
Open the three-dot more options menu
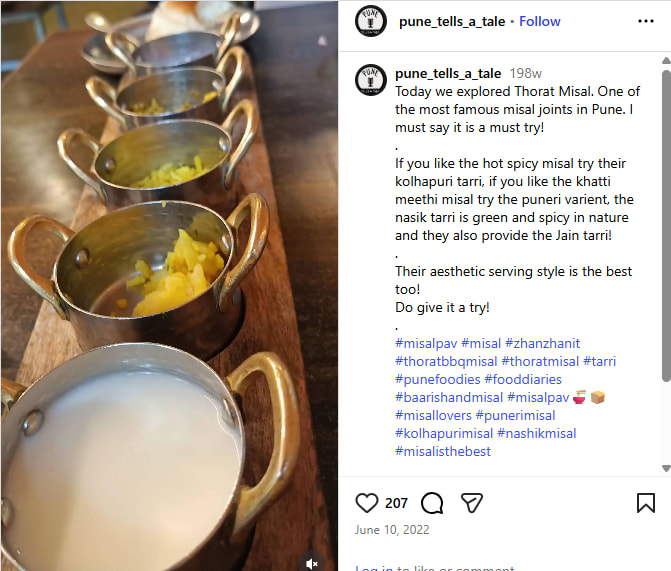646,21
